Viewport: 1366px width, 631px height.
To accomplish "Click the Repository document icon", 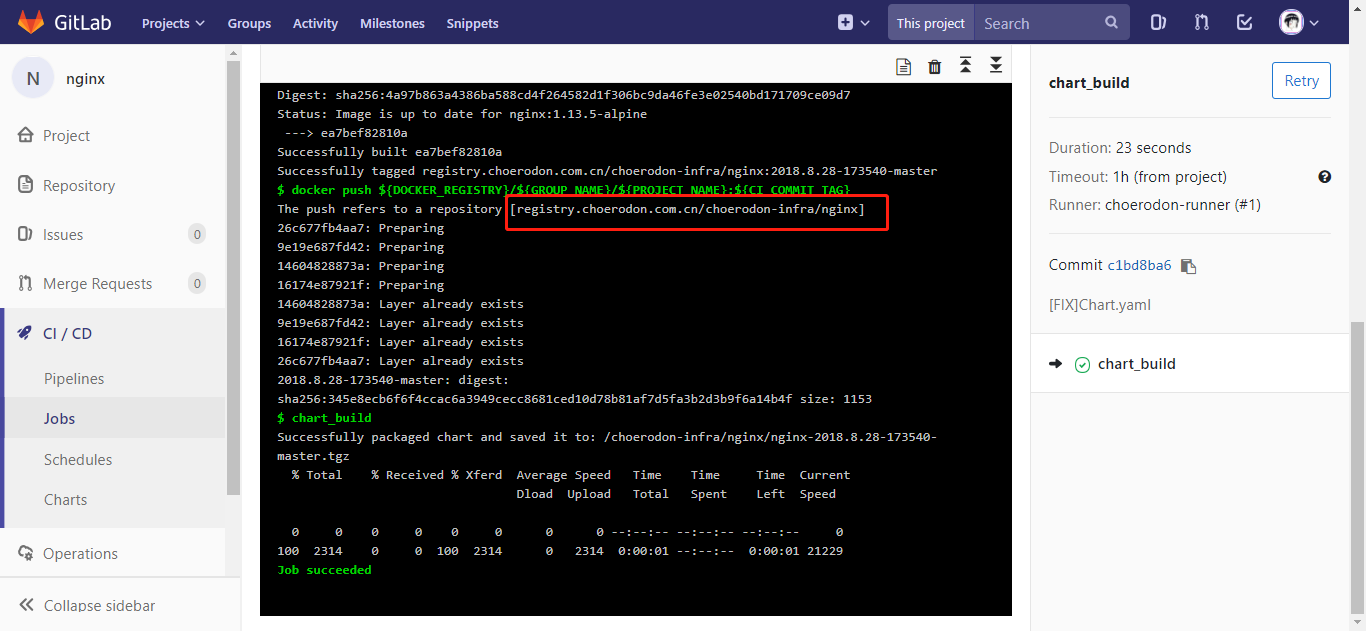I will (26, 185).
